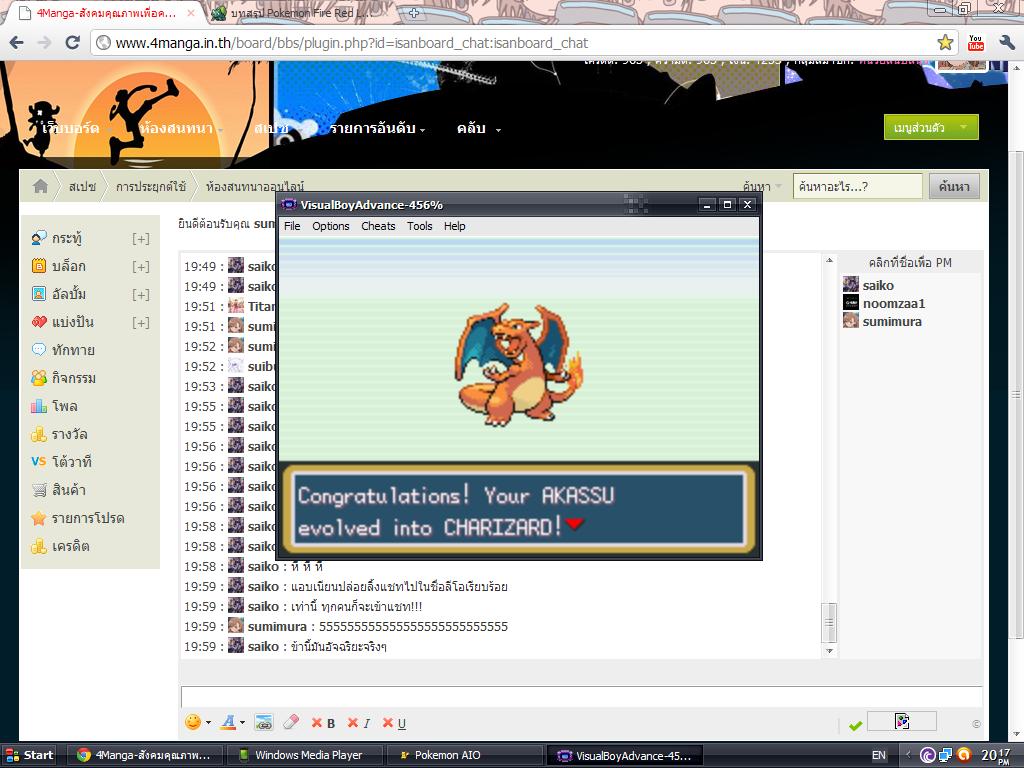Open a new browser tab
Image resolution: width=1024 pixels, height=768 pixels.
click(x=414, y=12)
